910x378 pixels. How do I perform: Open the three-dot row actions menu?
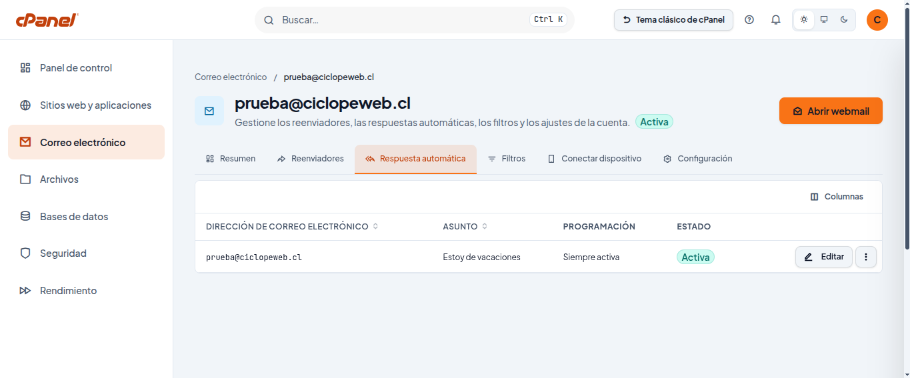[x=866, y=257]
